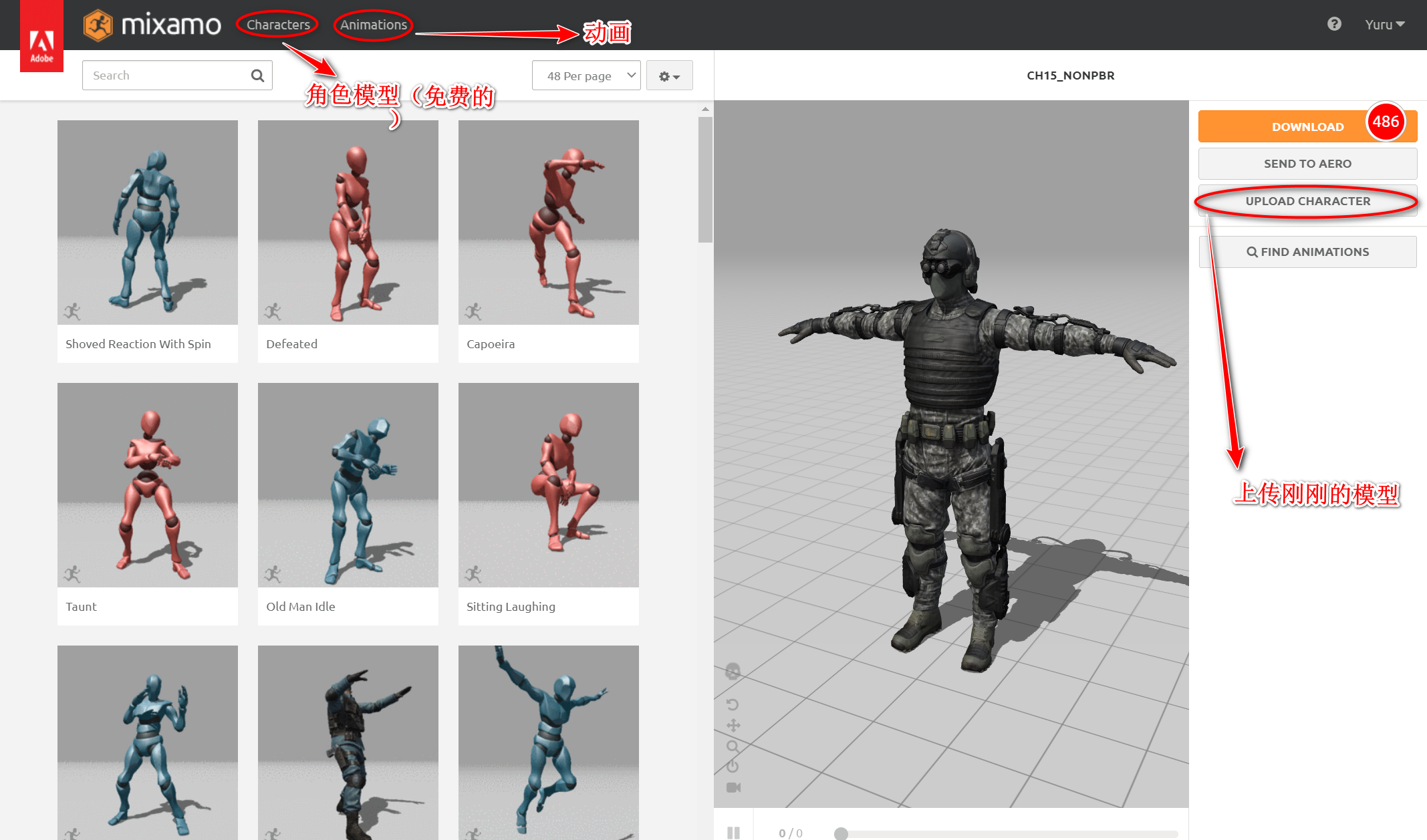The height and width of the screenshot is (840, 1427).
Task: Click the reset camera power icon
Action: tap(733, 766)
